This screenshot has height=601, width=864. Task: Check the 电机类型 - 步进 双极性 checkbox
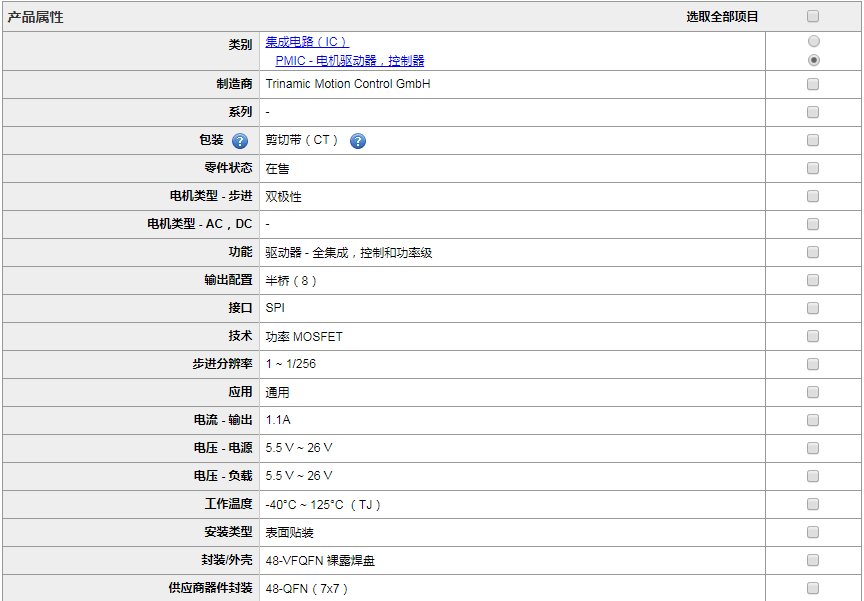click(813, 196)
